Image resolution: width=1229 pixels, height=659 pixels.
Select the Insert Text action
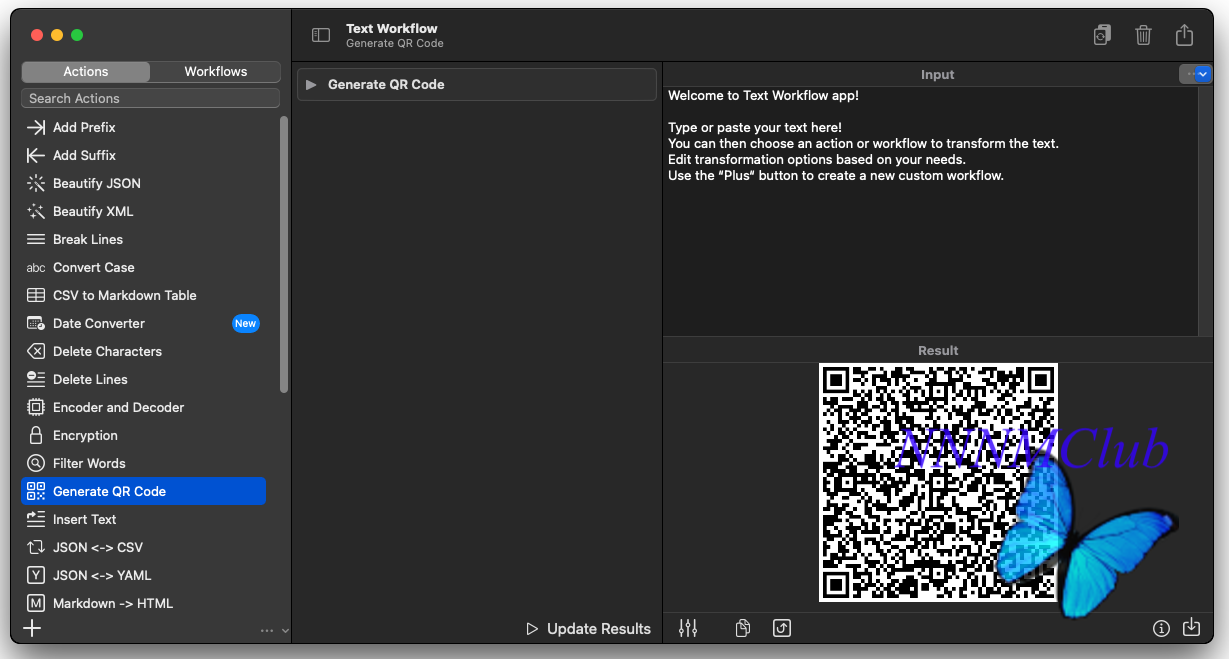click(x=144, y=519)
